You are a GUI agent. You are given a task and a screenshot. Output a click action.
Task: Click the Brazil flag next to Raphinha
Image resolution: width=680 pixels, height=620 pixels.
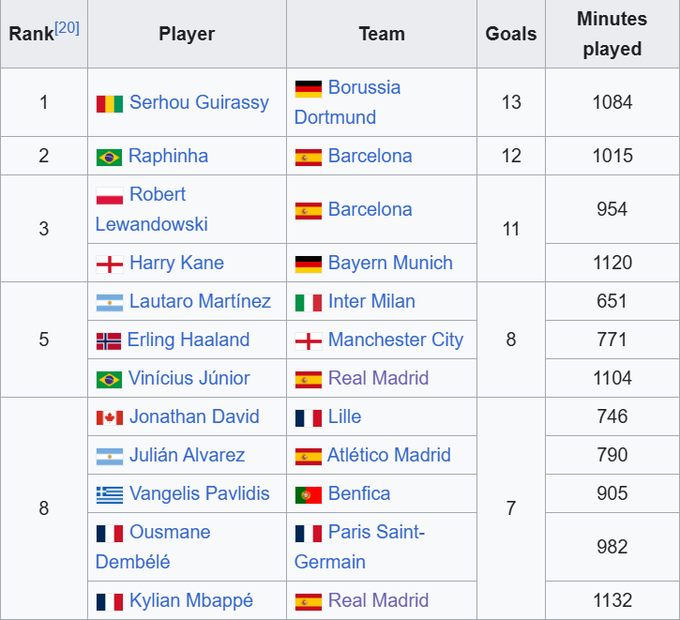coord(109,157)
